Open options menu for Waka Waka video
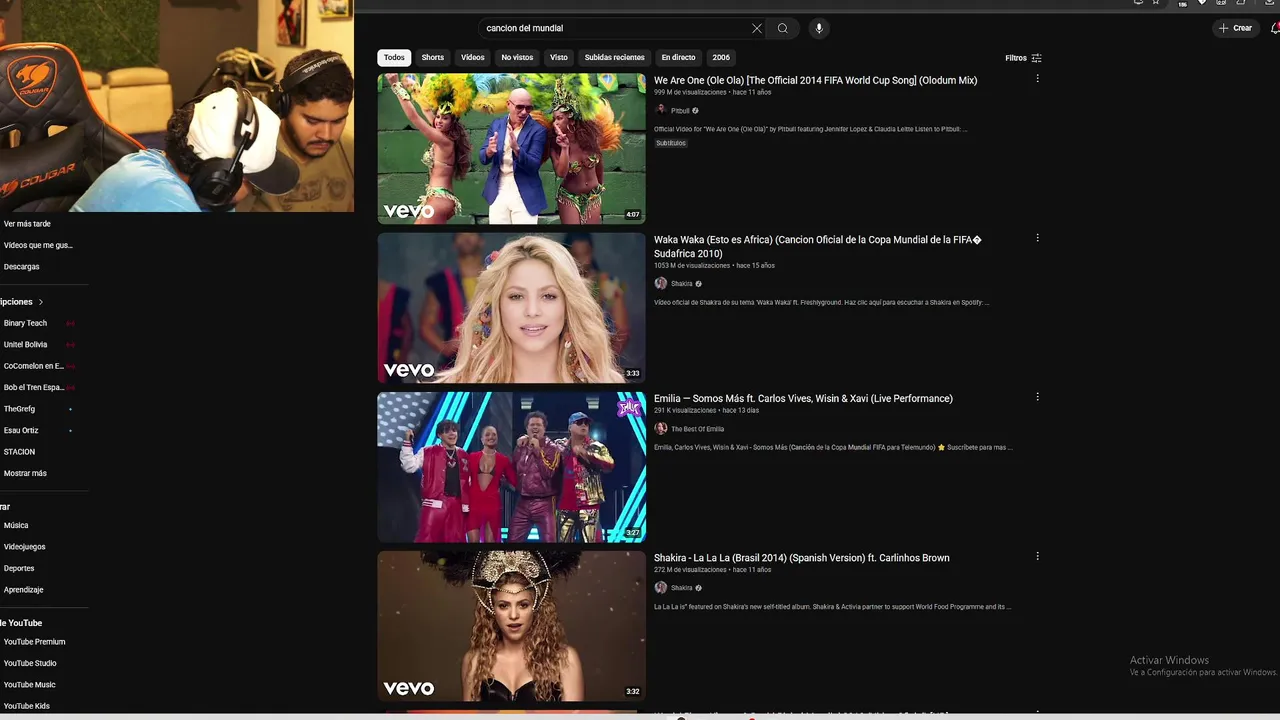Image resolution: width=1280 pixels, height=720 pixels. pyautogui.click(x=1037, y=238)
